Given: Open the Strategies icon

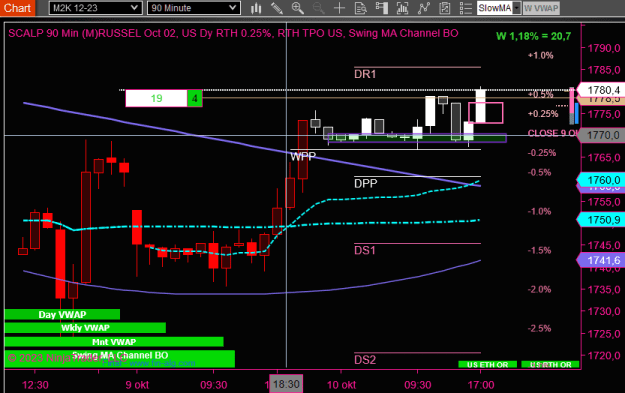Looking at the screenshot, I should point(444,8).
